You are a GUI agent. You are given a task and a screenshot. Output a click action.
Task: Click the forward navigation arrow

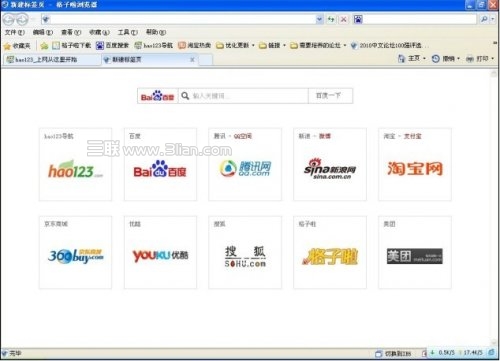[22, 20]
